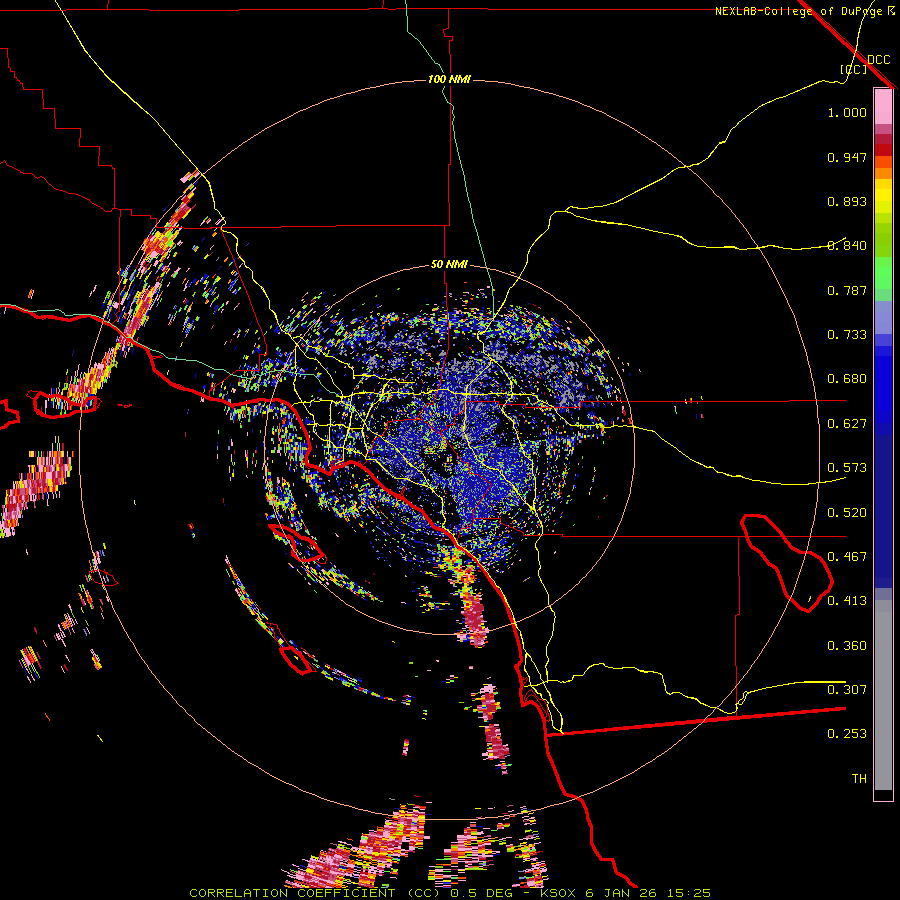The height and width of the screenshot is (900, 900).
Task: Click the 0.787 legend value
Action: (847, 290)
